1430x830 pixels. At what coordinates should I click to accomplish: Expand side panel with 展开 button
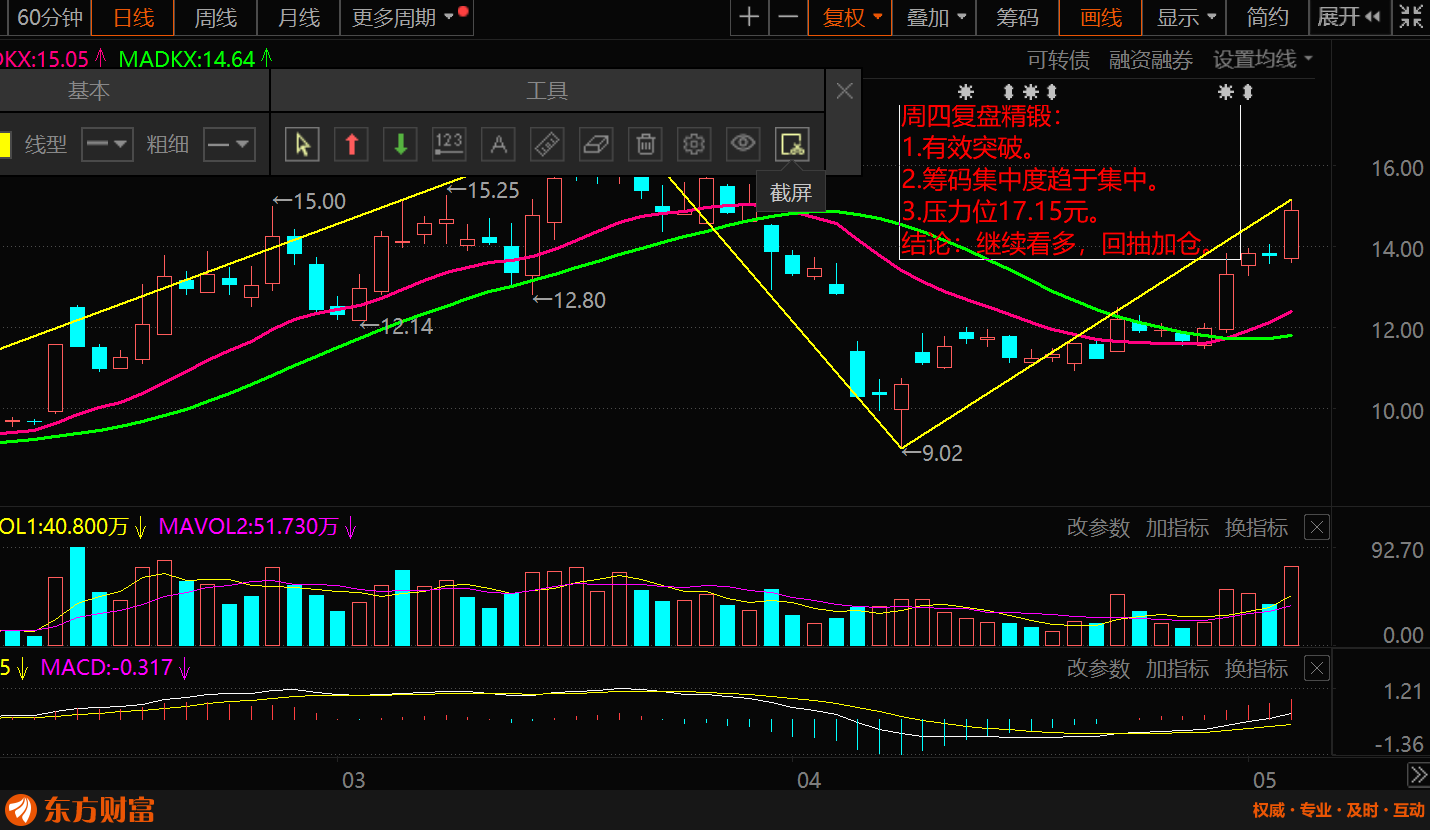tap(1349, 17)
